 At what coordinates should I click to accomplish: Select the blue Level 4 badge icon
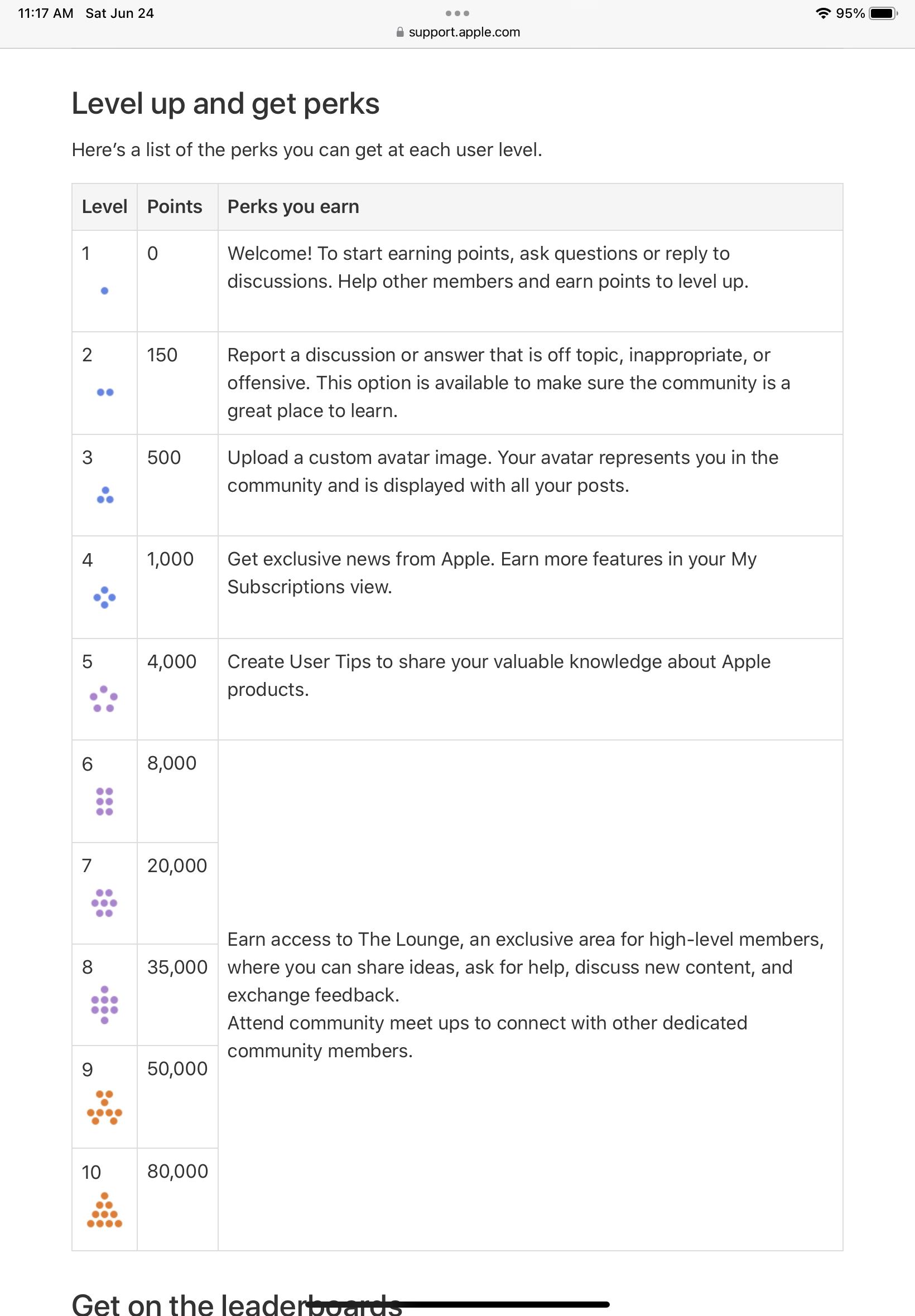[x=104, y=598]
